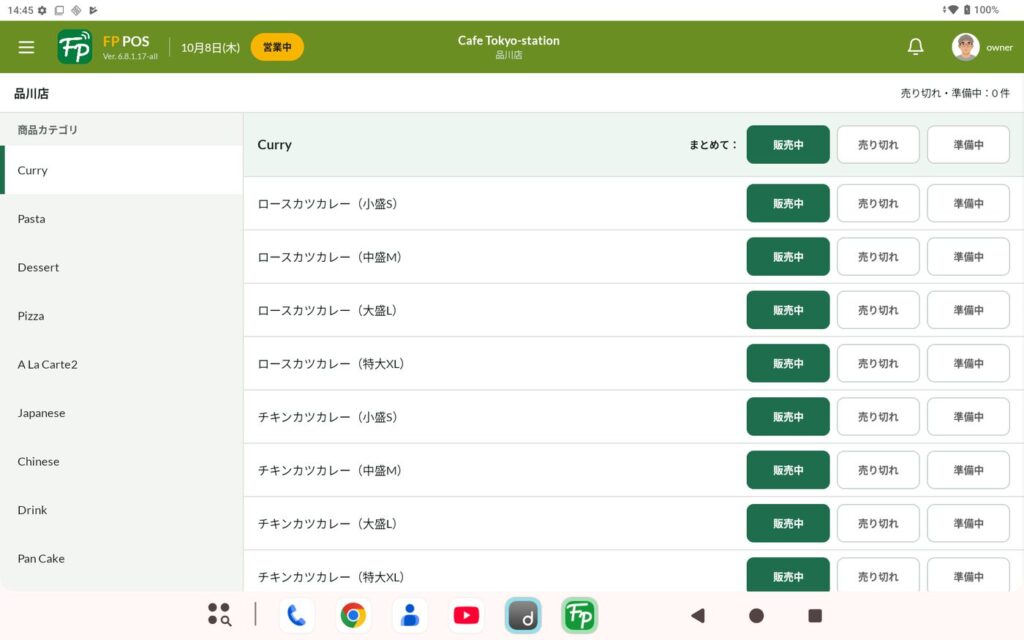The width and height of the screenshot is (1024, 640).
Task: Click the 品川店 heading under the header
Action: pos(31,93)
